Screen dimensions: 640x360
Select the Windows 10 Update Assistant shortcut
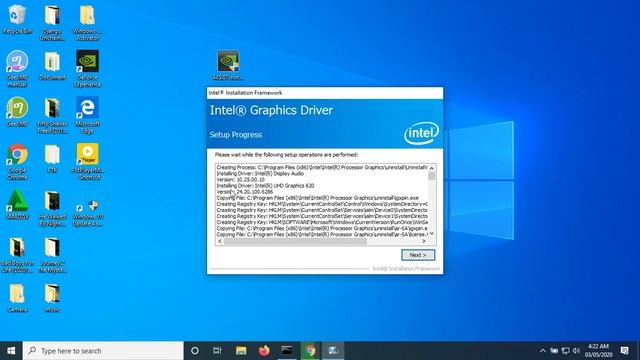87,213
